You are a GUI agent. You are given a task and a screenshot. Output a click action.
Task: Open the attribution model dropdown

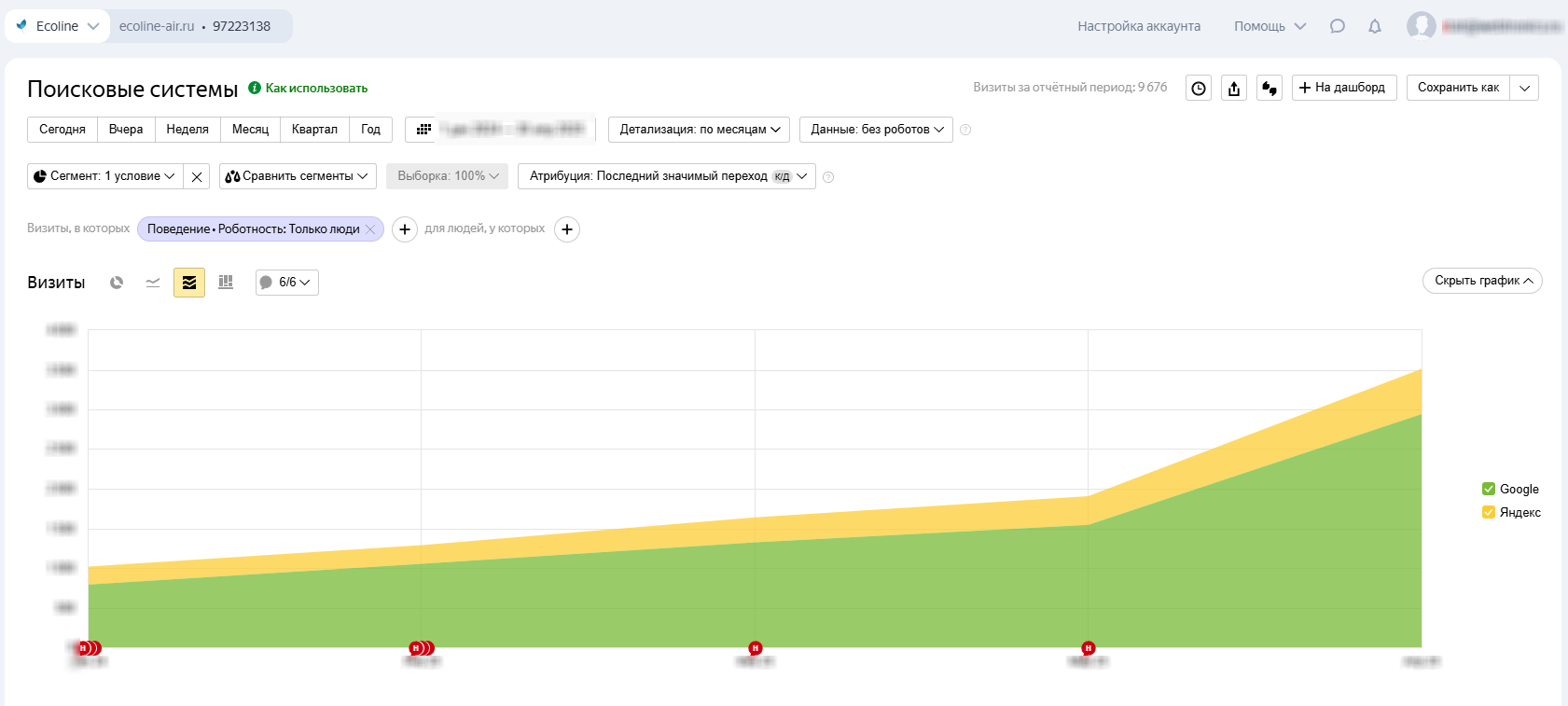coord(666,176)
